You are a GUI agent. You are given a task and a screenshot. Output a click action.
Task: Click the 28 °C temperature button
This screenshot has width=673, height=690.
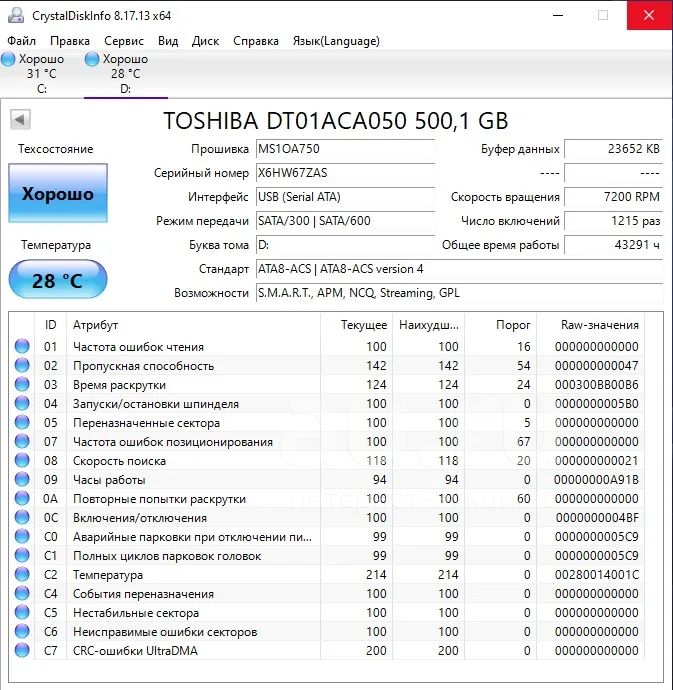point(58,279)
